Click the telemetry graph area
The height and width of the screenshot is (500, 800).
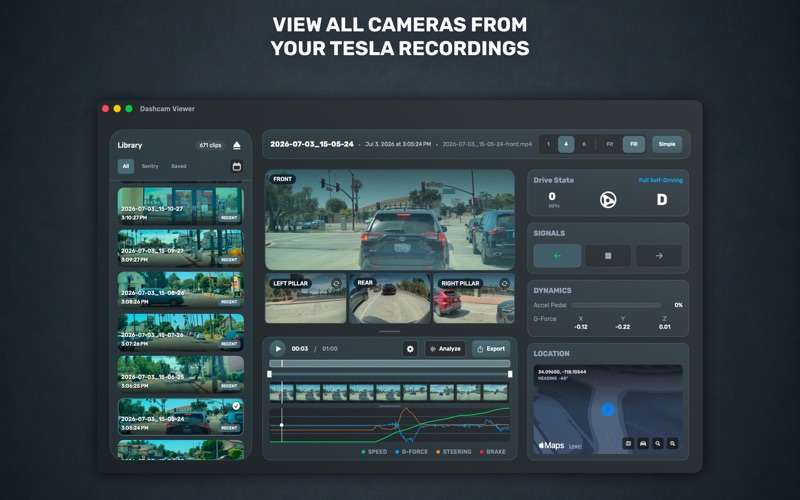[389, 425]
